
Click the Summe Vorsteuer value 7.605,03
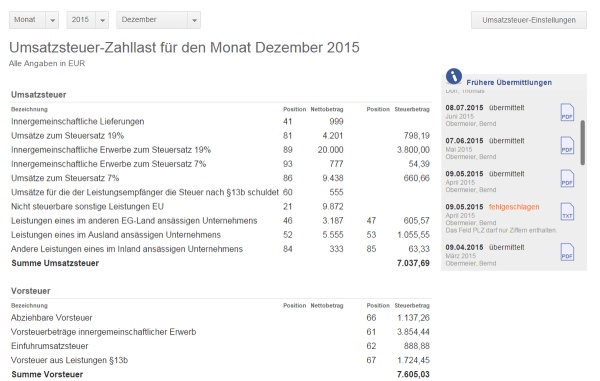(413, 374)
